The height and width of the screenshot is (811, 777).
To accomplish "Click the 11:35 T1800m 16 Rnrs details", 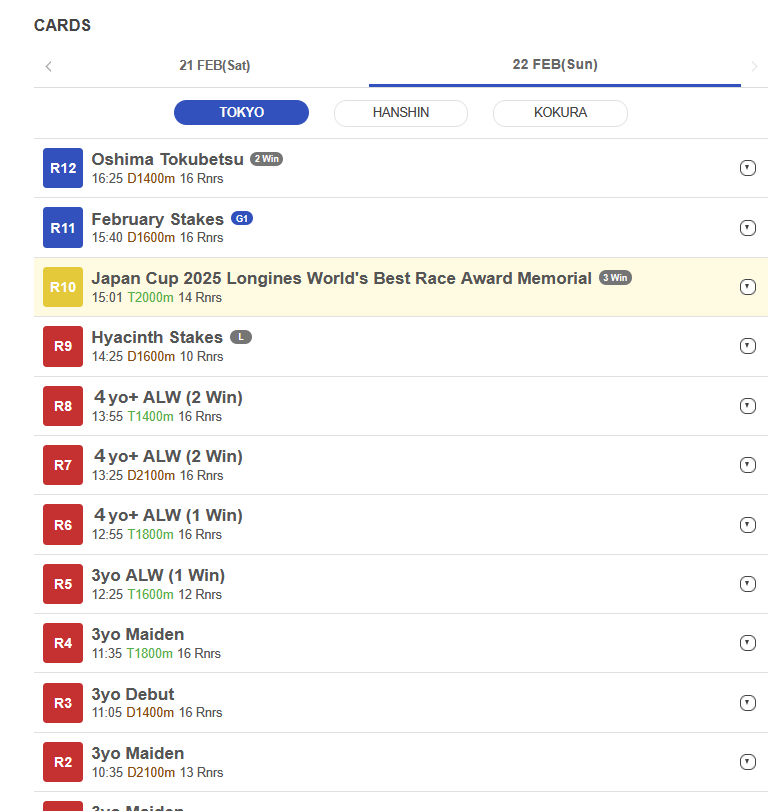I will point(156,653).
